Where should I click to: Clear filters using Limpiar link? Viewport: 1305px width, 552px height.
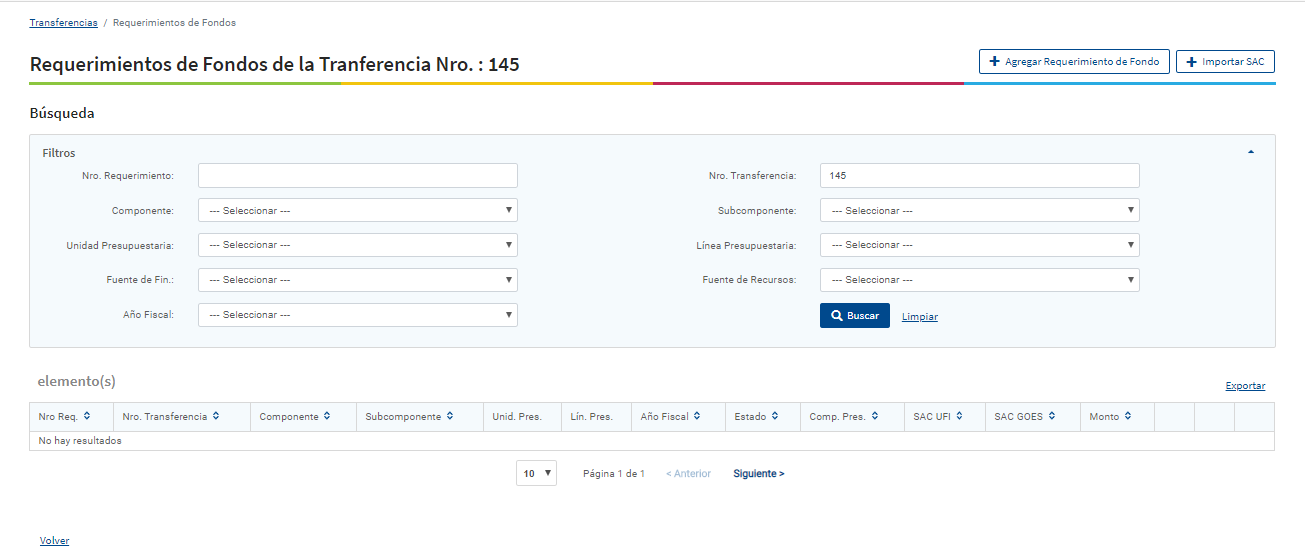click(919, 317)
